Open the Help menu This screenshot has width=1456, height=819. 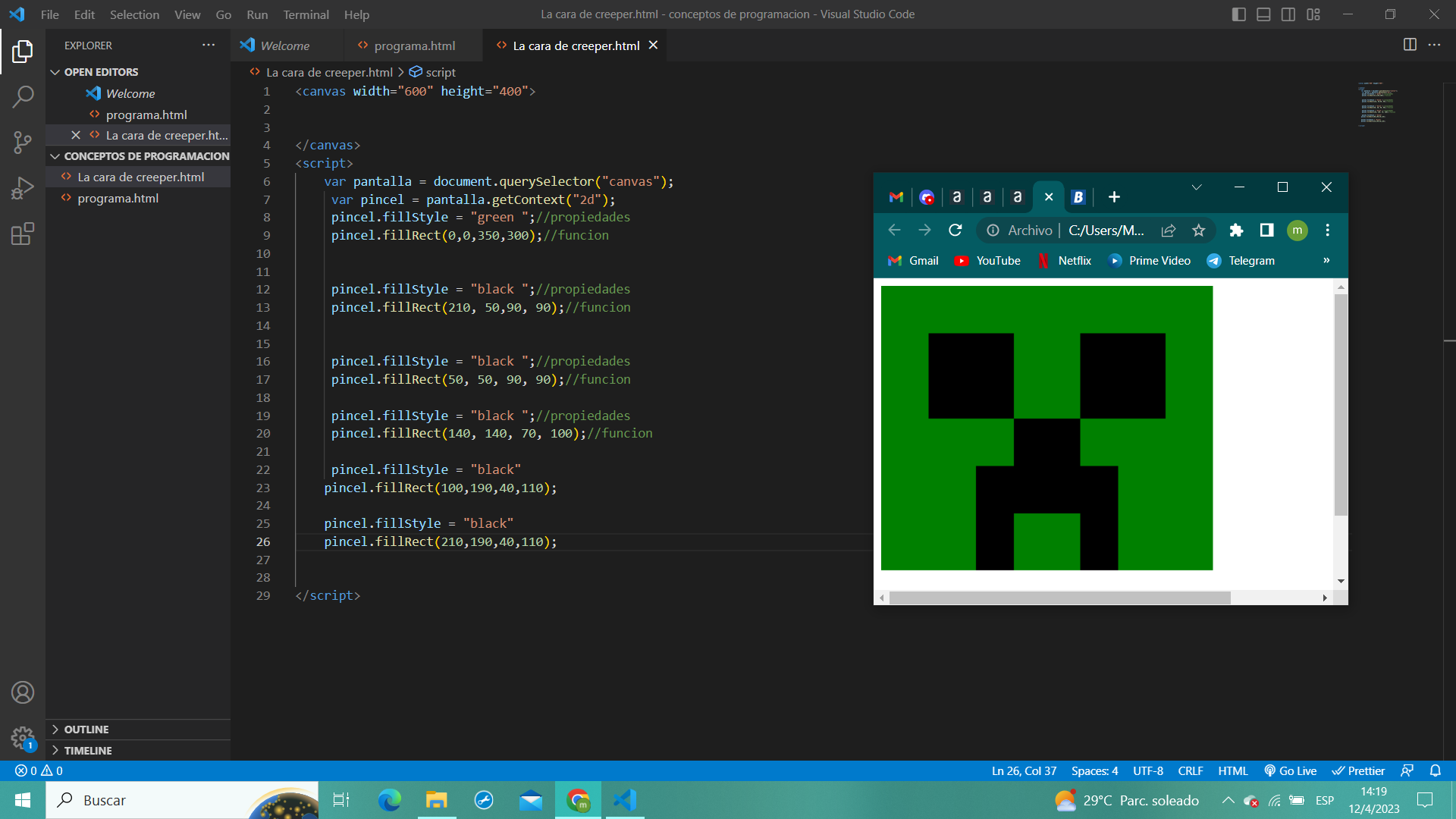coord(356,14)
